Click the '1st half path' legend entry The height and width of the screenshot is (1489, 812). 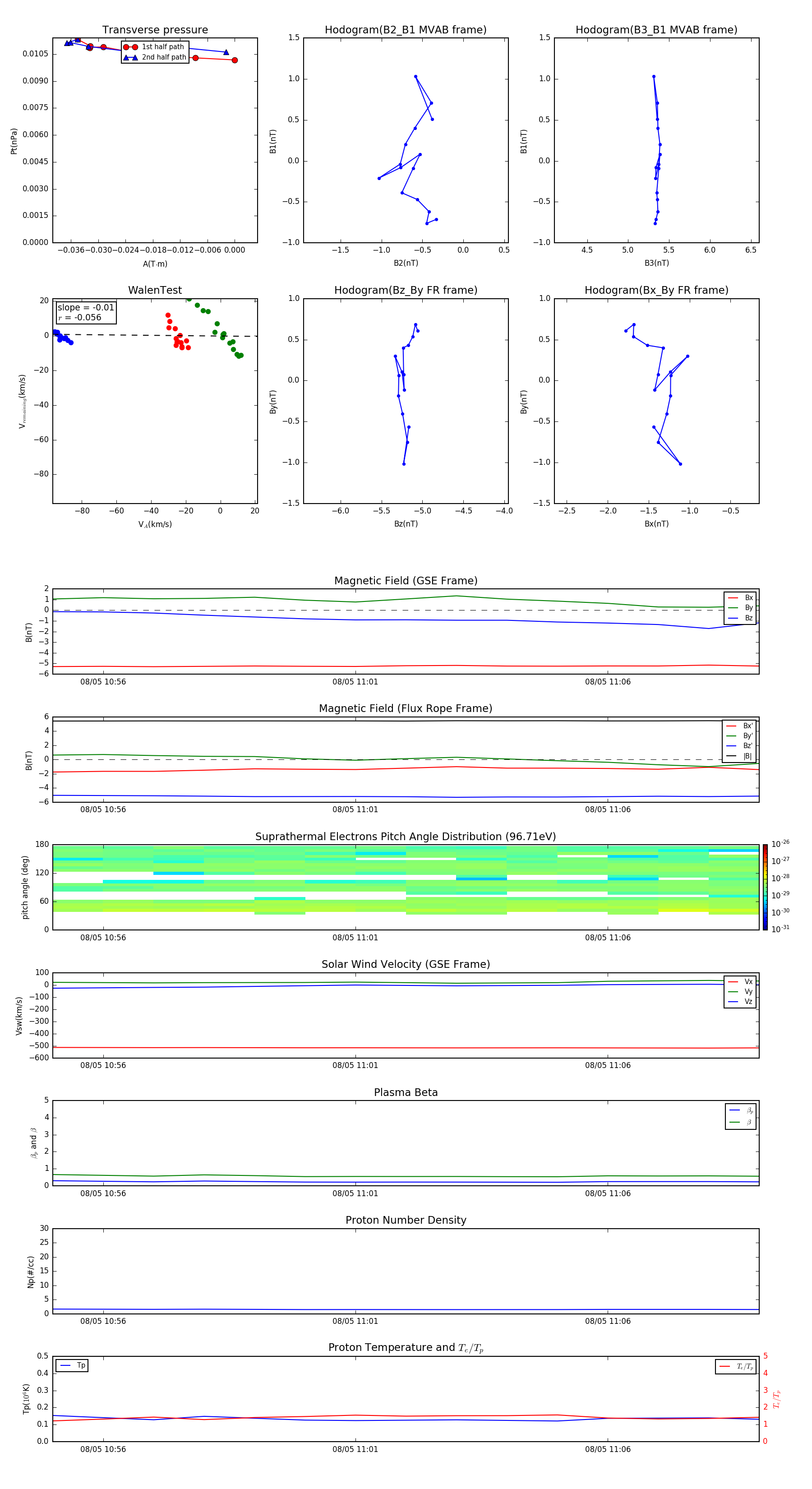pyautogui.click(x=154, y=47)
